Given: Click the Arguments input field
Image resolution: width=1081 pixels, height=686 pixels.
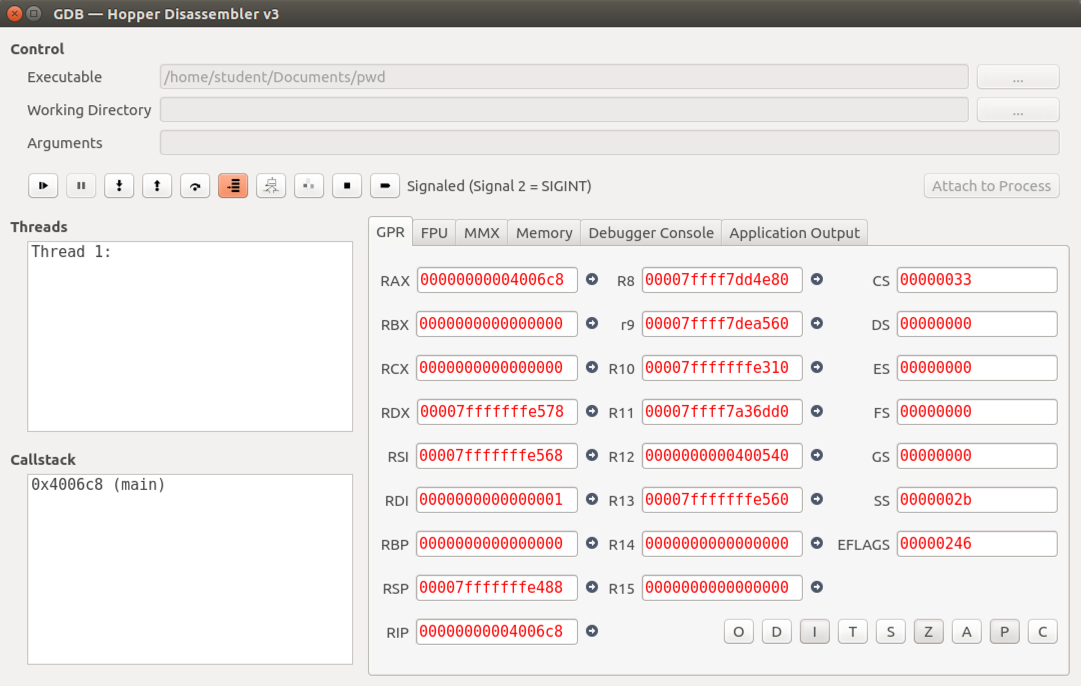Looking at the screenshot, I should 609,143.
